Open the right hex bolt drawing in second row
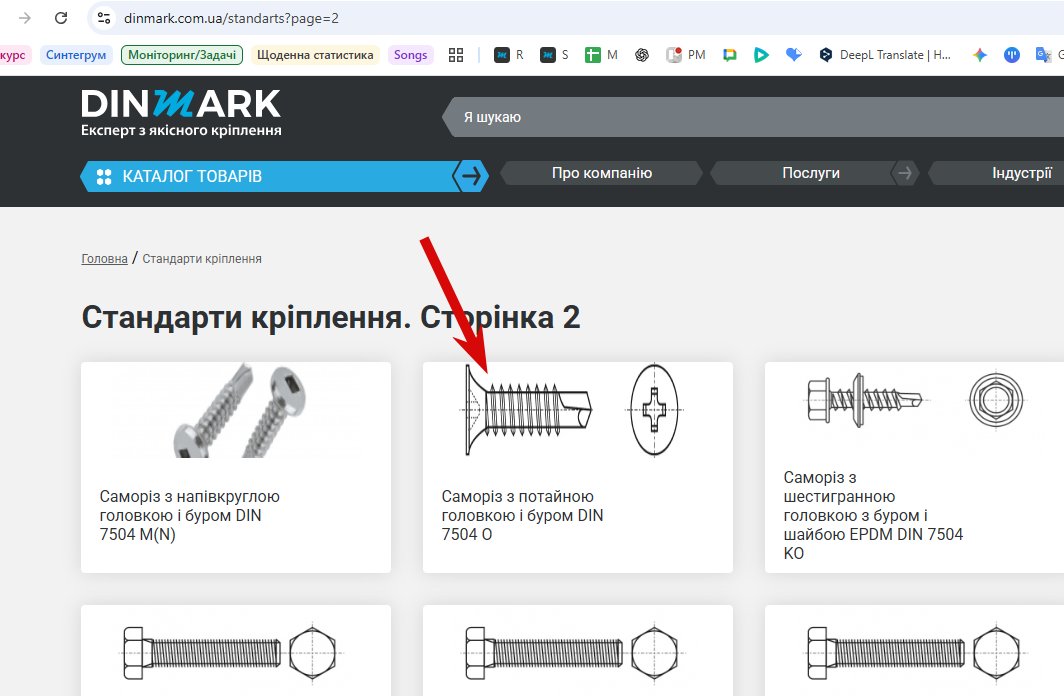The height and width of the screenshot is (696, 1064). point(915,653)
